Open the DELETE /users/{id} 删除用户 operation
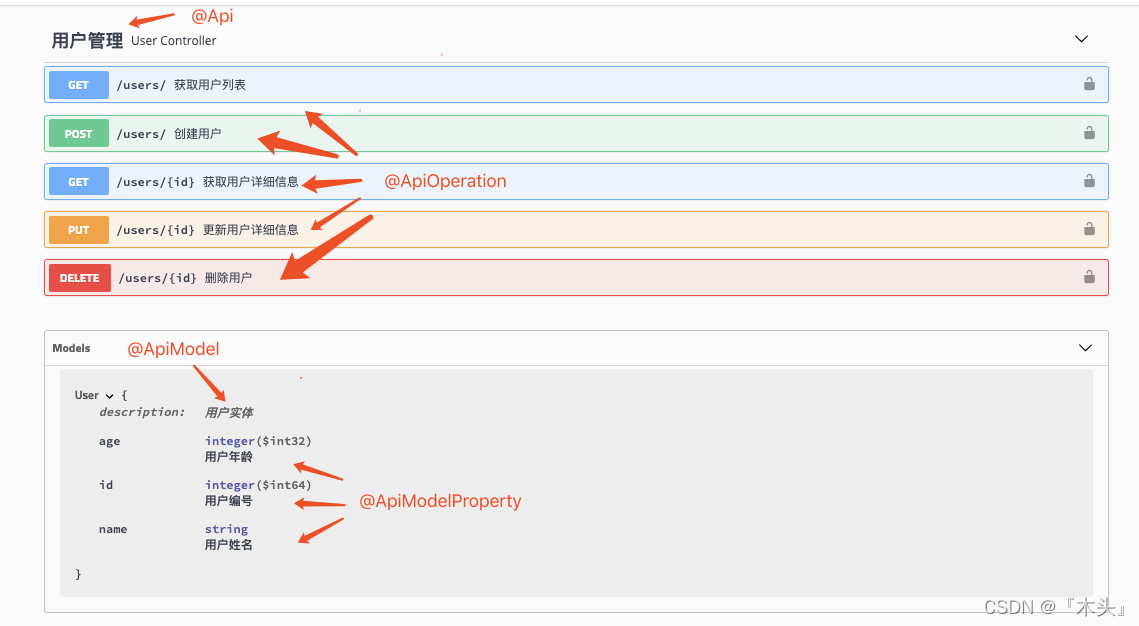The height and width of the screenshot is (626, 1139). [576, 277]
